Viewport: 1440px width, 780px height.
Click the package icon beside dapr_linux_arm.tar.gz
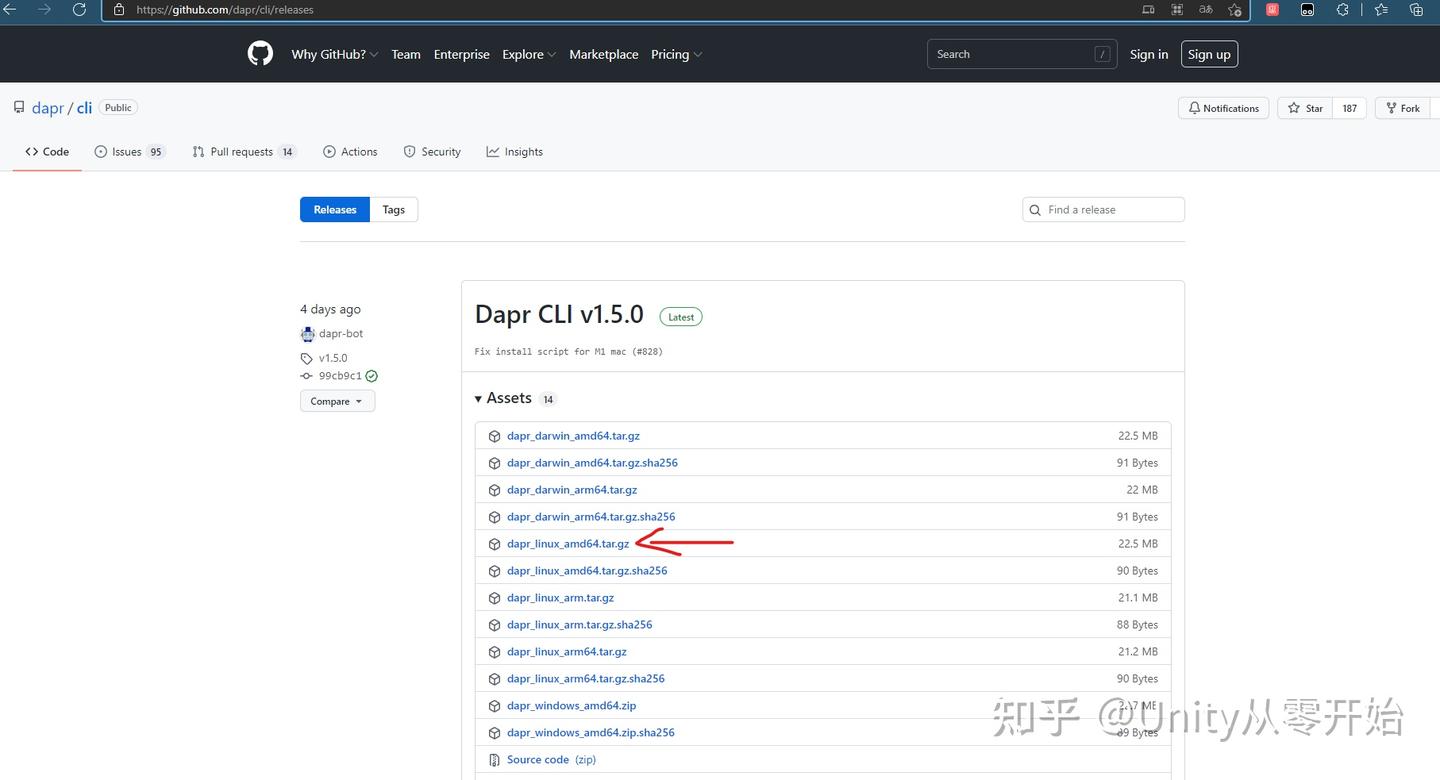tap(494, 598)
